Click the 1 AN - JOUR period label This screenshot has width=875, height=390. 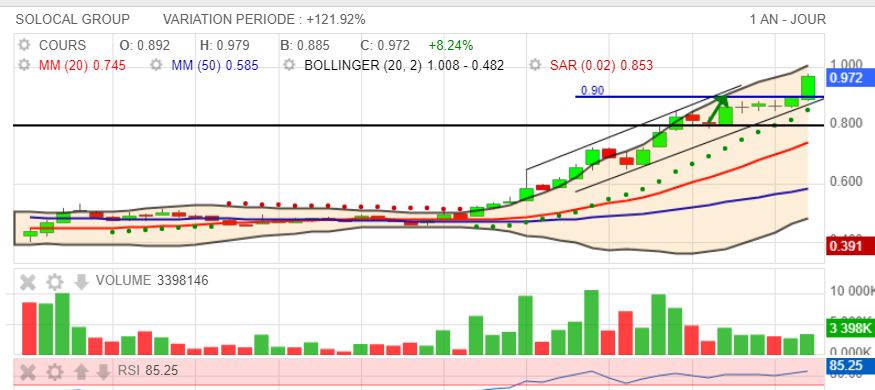(x=787, y=20)
